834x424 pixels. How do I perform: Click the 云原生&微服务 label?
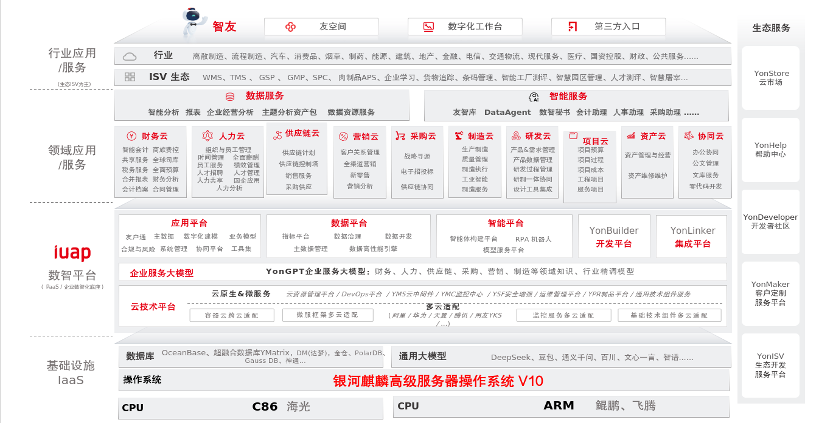coord(241,293)
